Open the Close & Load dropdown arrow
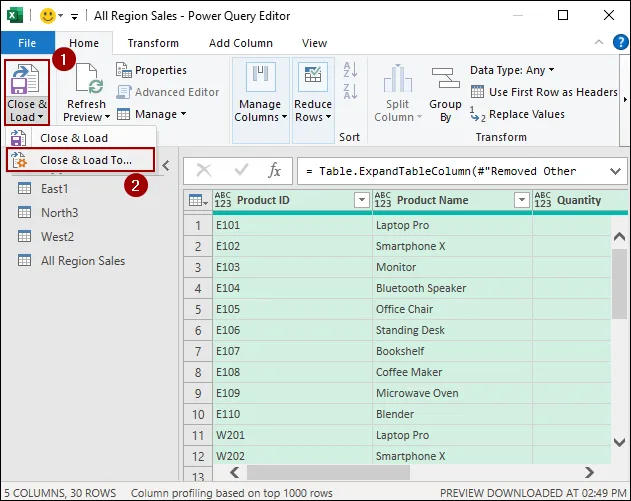This screenshot has height=501, width=631. 40,117
